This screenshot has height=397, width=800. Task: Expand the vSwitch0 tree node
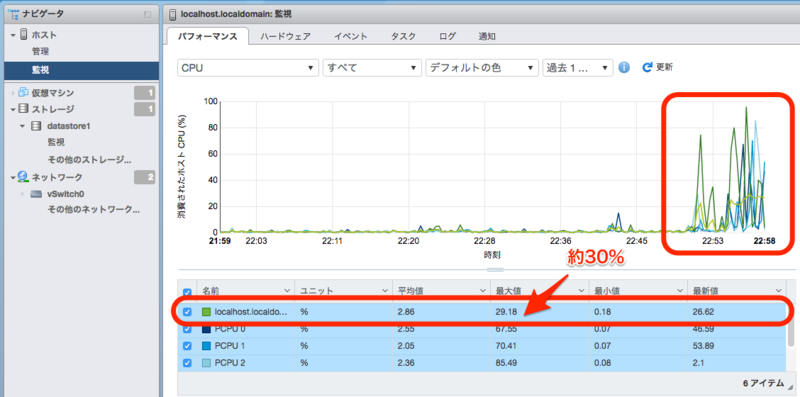point(22,194)
